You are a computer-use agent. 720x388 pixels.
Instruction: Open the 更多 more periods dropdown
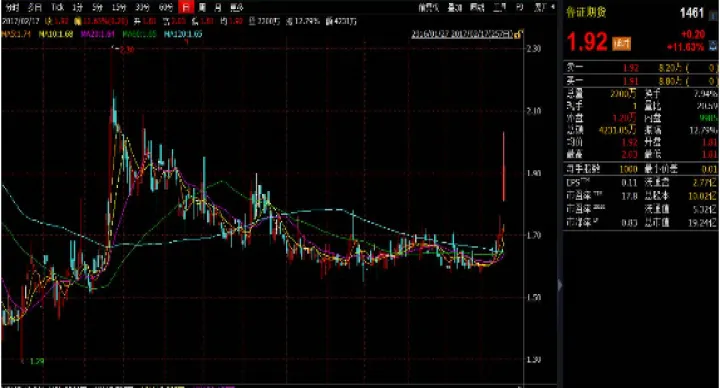[236, 7]
